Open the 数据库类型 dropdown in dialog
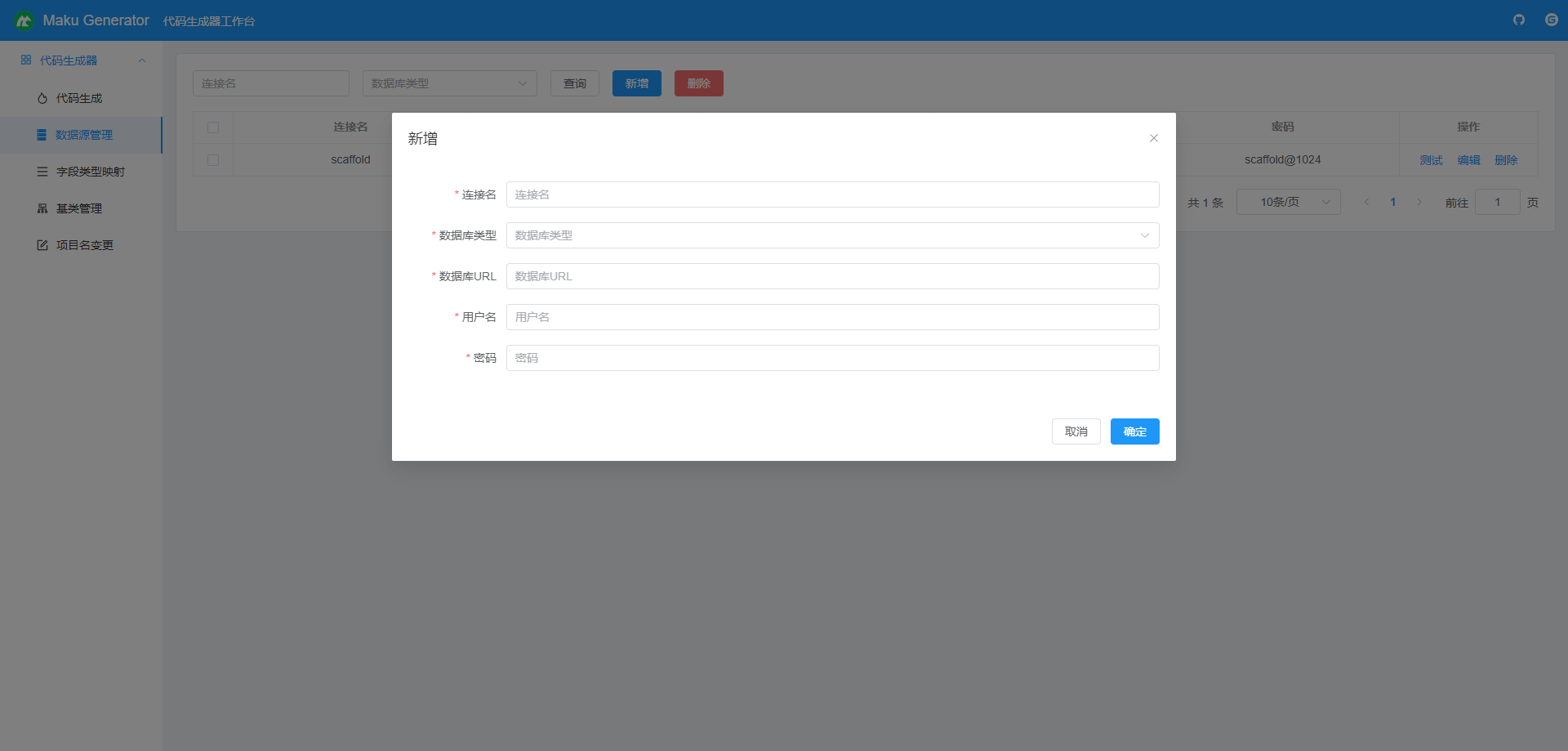 pos(832,235)
